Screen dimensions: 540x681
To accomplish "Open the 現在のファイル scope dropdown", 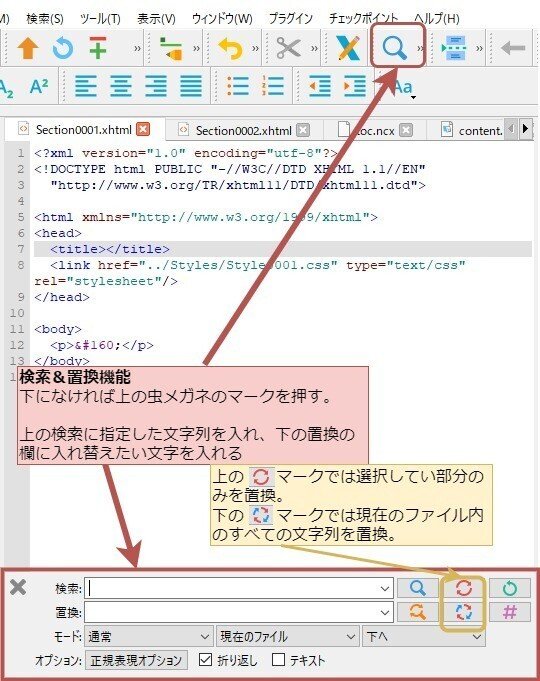I will point(288,637).
